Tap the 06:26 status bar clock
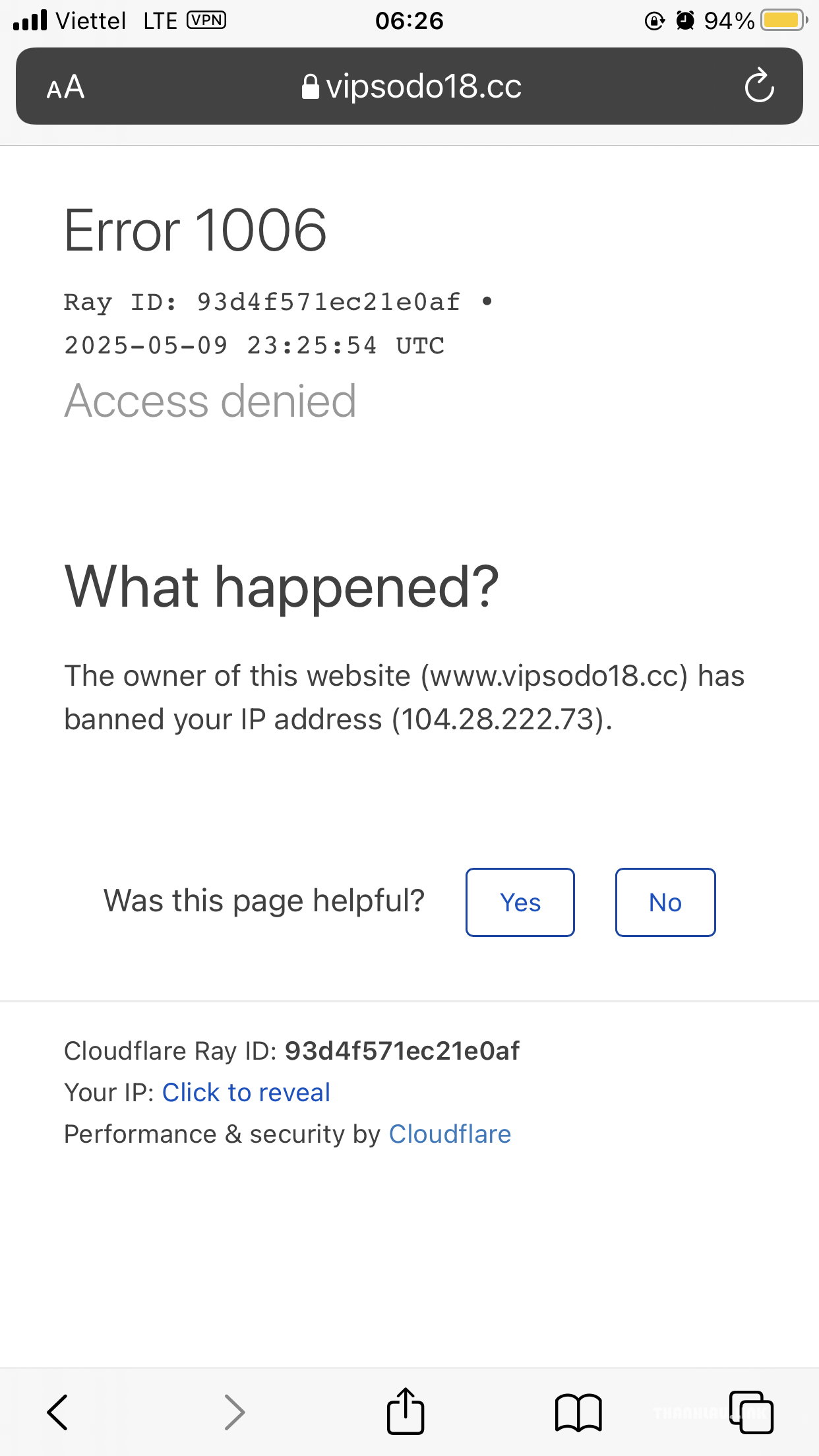 409,20
